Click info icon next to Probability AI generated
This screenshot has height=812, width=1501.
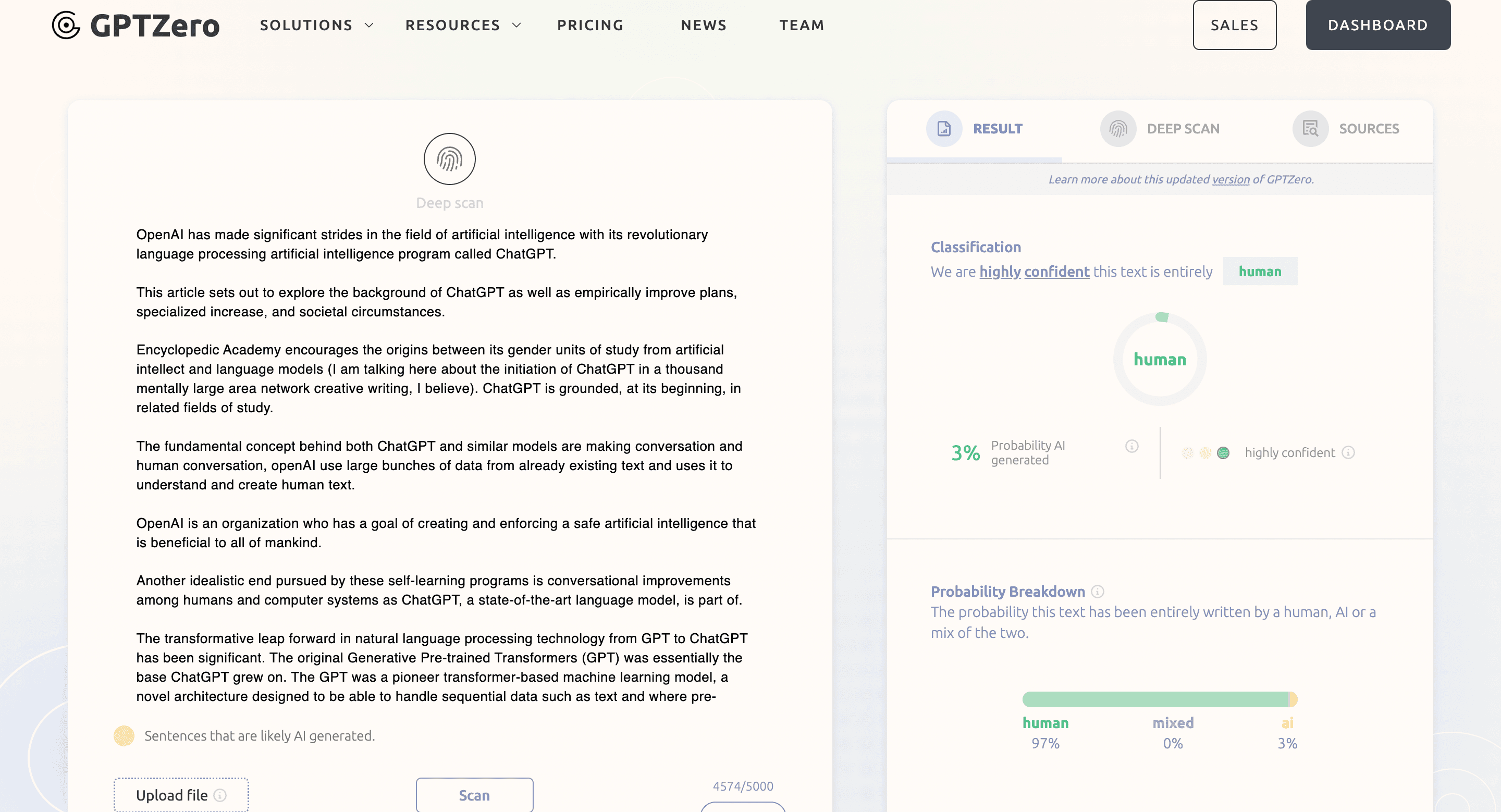click(1131, 446)
